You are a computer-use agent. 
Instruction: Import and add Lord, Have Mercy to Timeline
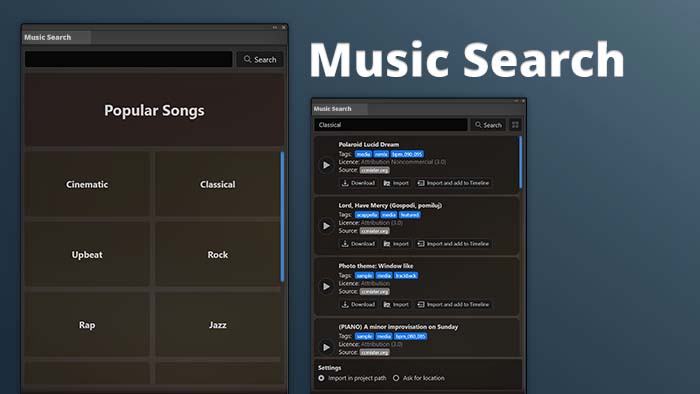pyautogui.click(x=453, y=244)
